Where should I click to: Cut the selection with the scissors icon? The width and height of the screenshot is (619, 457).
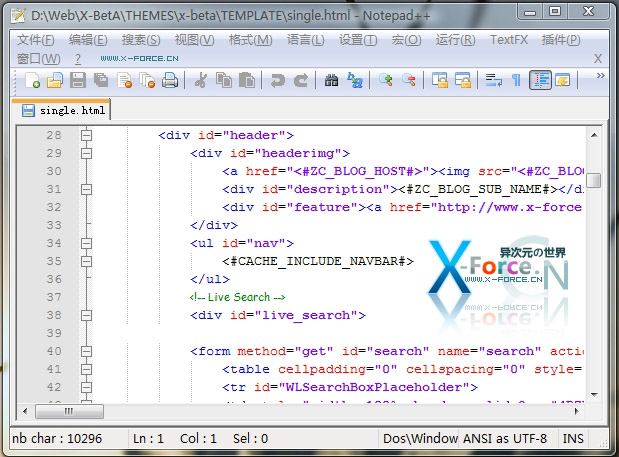click(201, 80)
